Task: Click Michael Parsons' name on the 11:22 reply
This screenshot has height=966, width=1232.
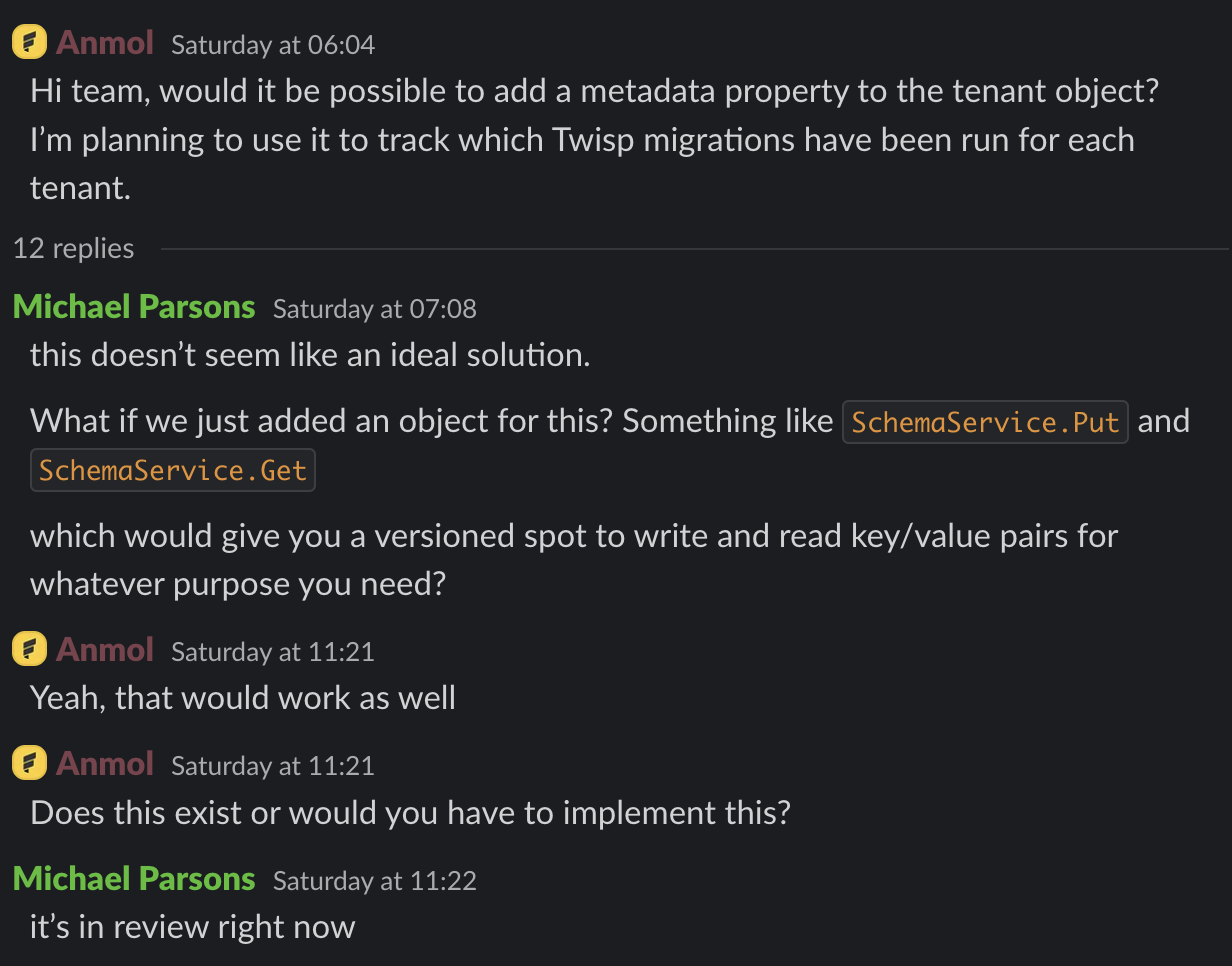Action: click(133, 879)
